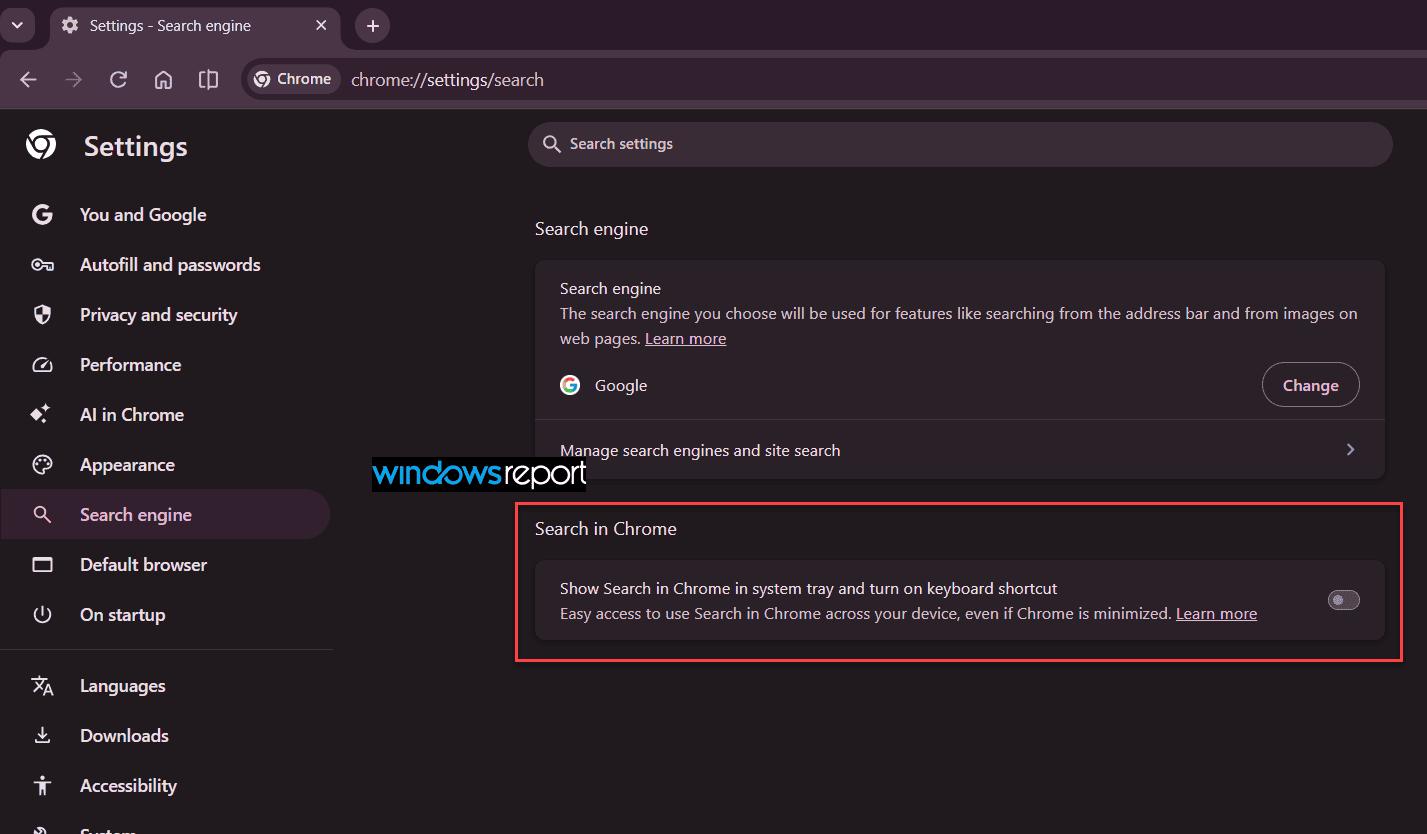Open the tab search dropdown arrow
The height and width of the screenshot is (834, 1427).
tap(17, 25)
